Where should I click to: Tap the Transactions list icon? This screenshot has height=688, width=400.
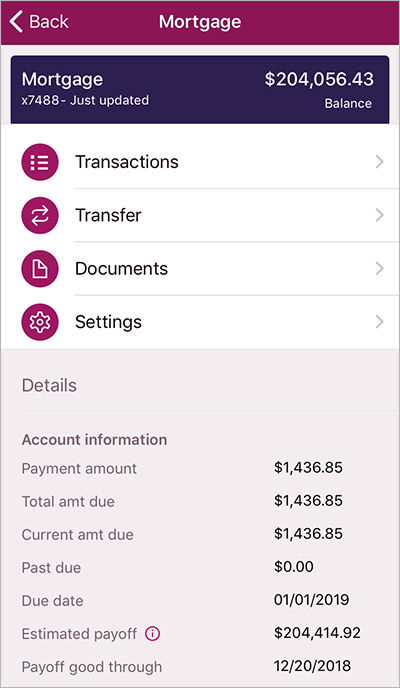pos(40,162)
